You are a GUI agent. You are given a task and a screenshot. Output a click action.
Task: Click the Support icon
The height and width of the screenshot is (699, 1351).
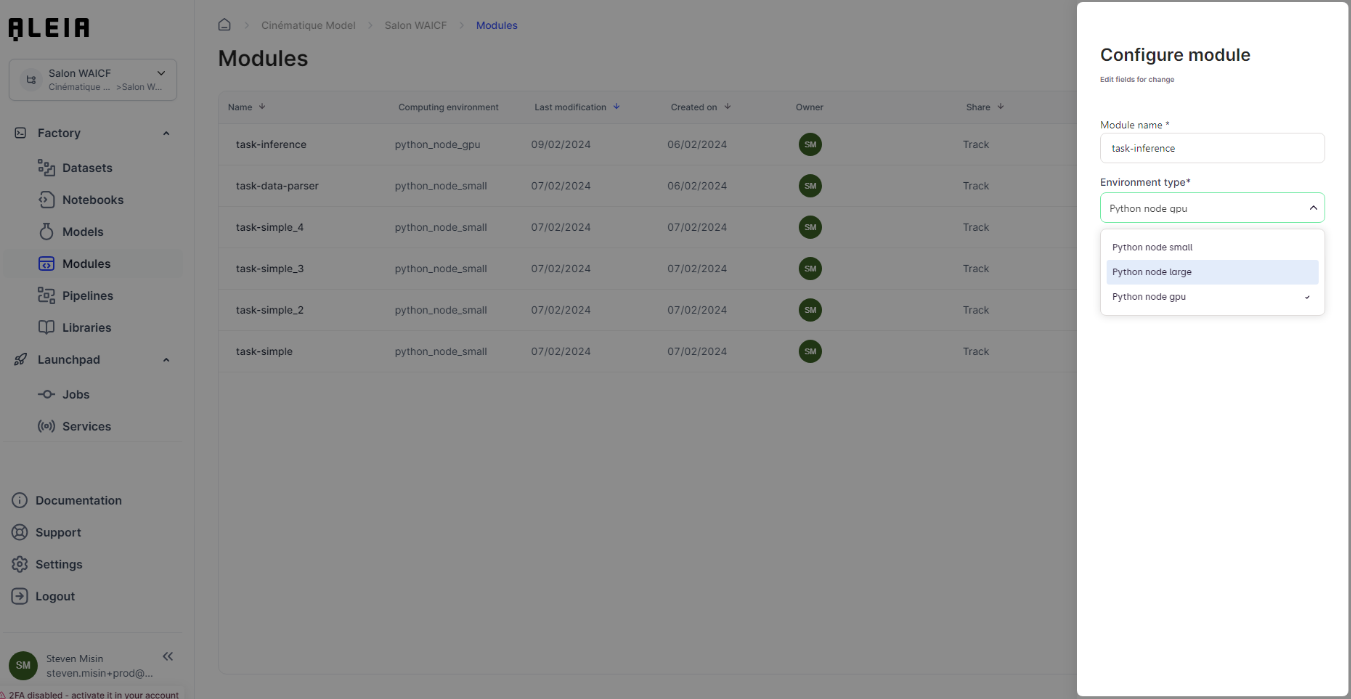(x=20, y=532)
